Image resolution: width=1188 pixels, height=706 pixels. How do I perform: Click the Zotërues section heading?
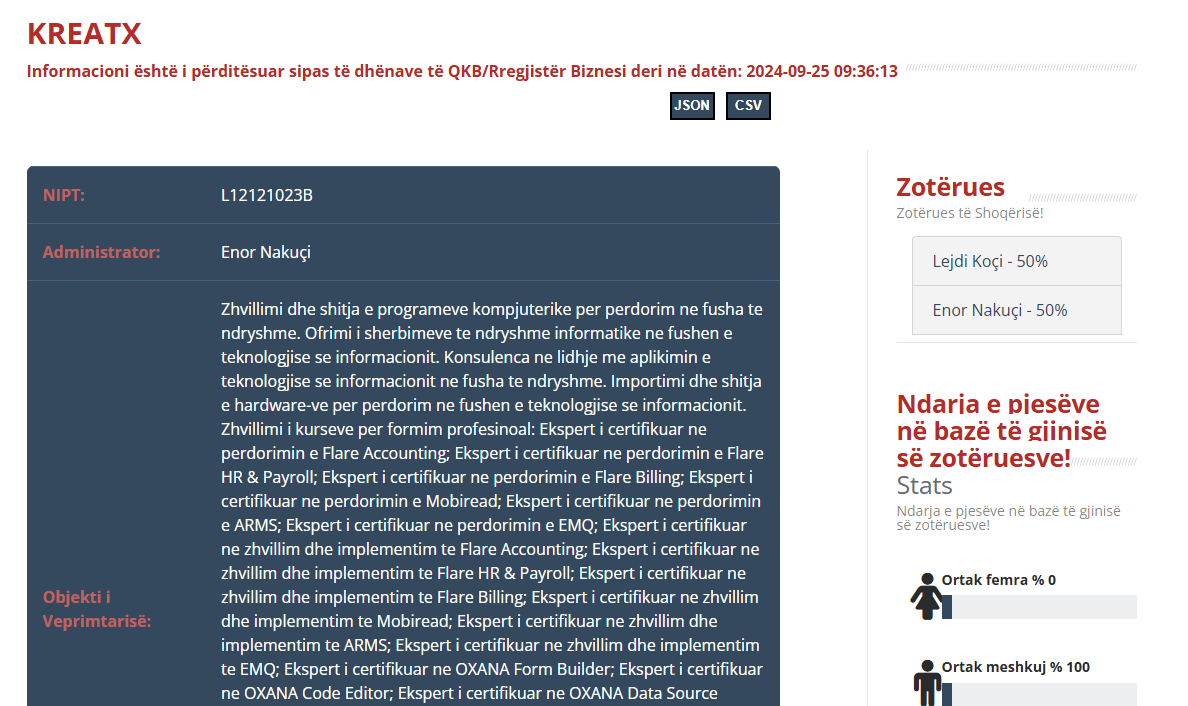coord(950,187)
